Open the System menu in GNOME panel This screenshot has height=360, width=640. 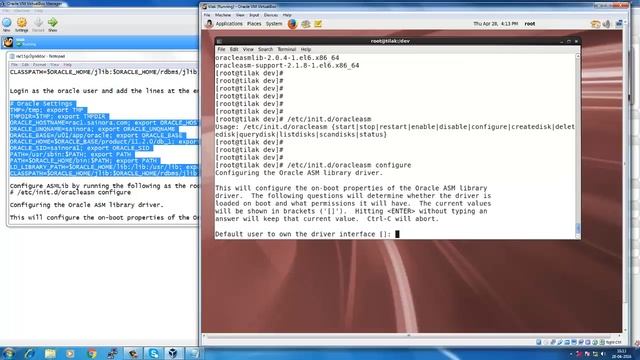point(274,24)
